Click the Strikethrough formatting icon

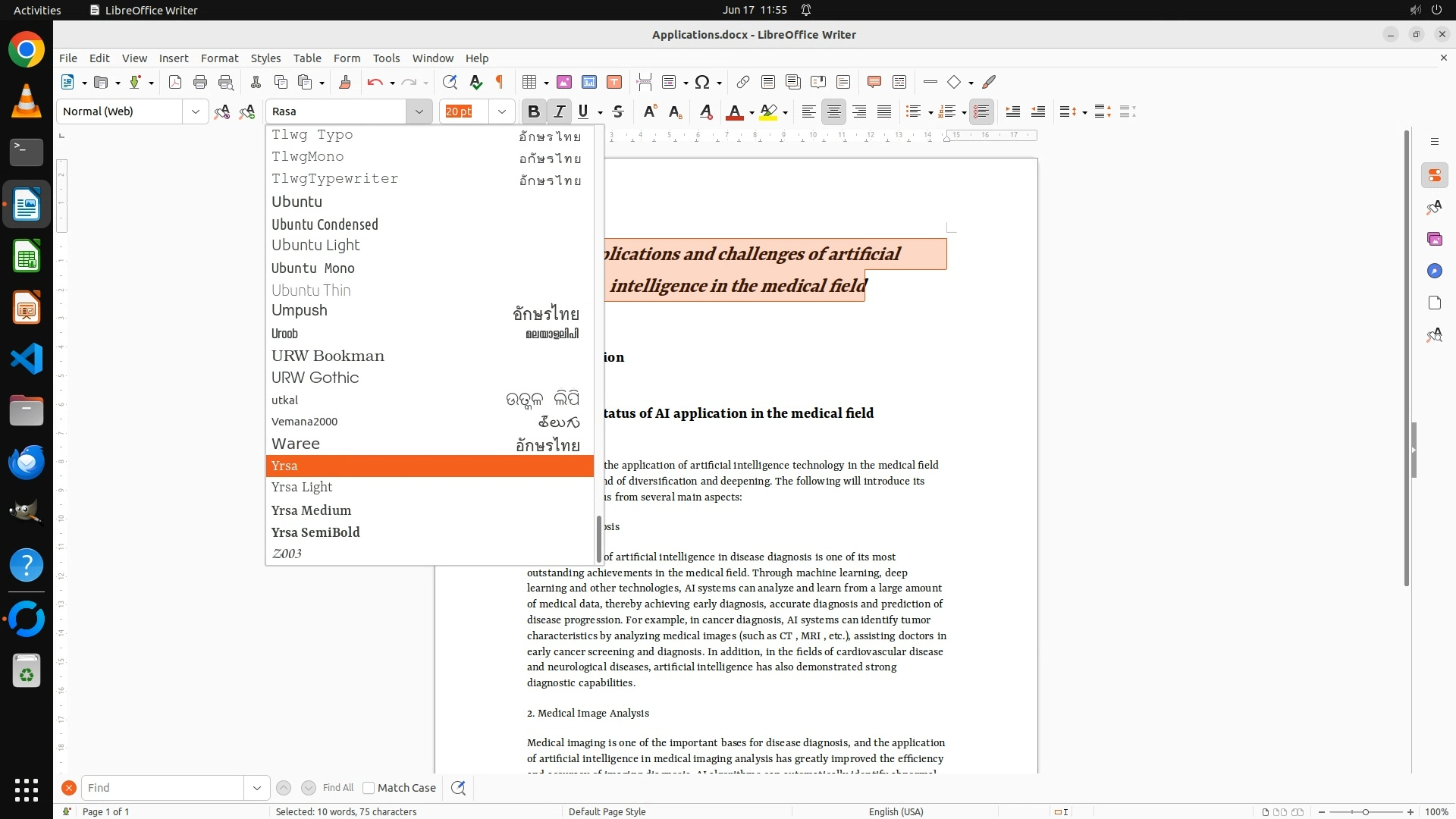(x=618, y=111)
